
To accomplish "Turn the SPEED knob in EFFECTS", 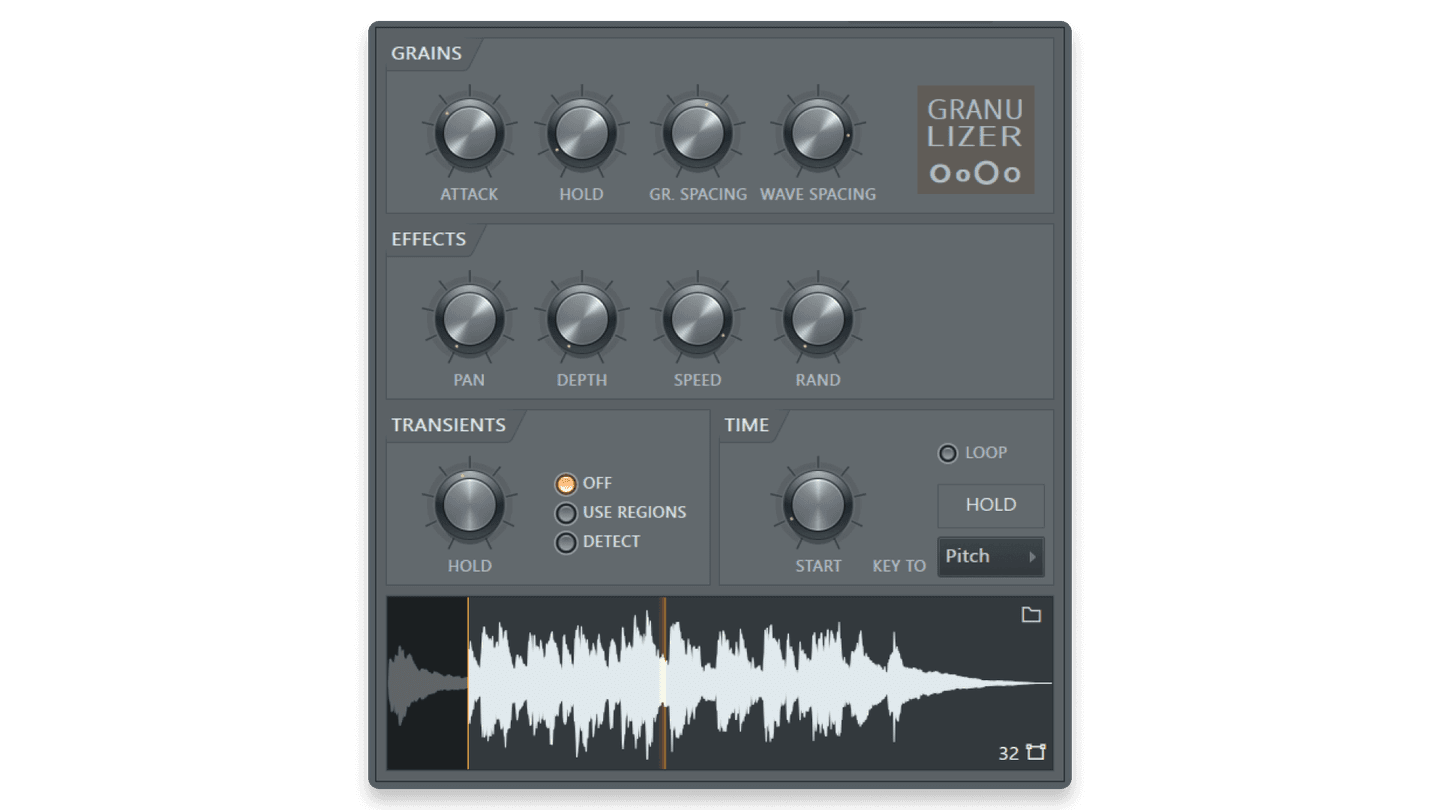I will click(697, 320).
